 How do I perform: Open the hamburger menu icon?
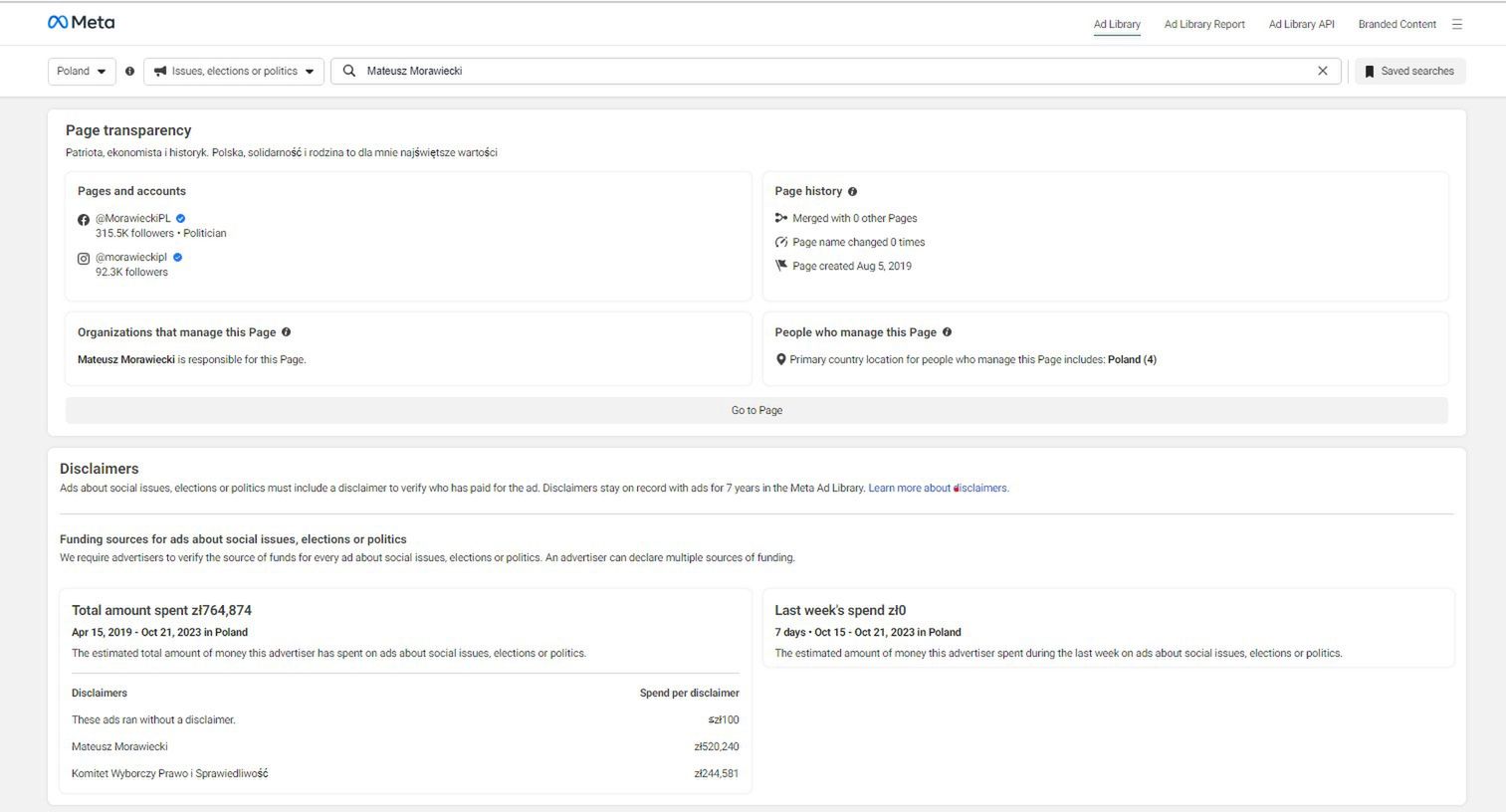(x=1457, y=24)
